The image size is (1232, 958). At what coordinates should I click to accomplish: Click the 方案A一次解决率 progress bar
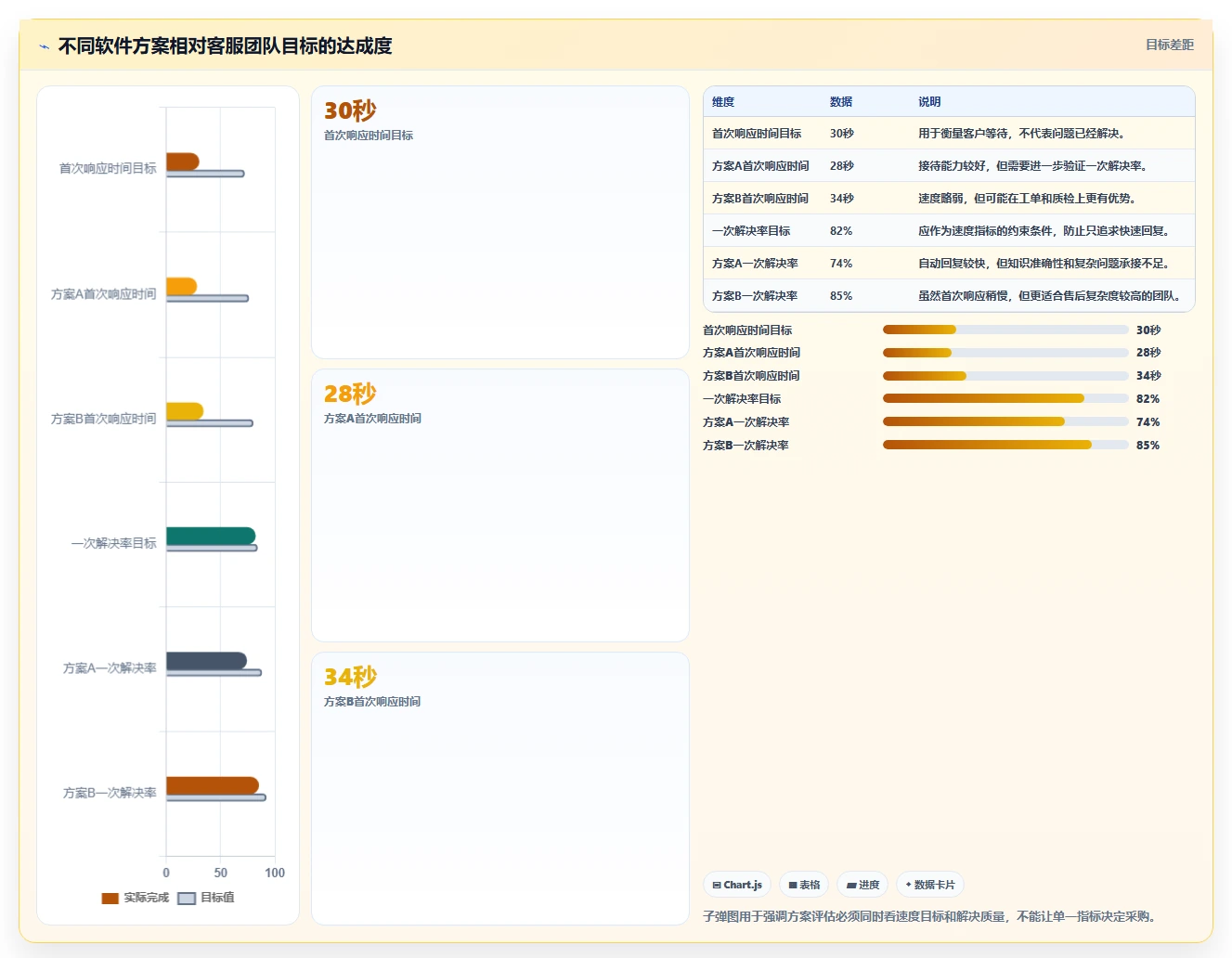pos(1005,421)
